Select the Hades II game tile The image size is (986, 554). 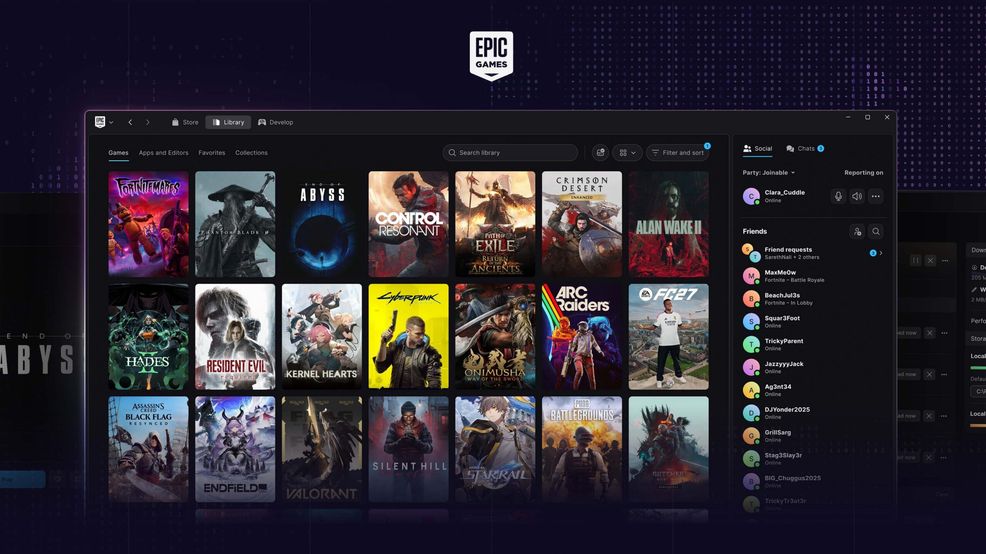point(148,336)
